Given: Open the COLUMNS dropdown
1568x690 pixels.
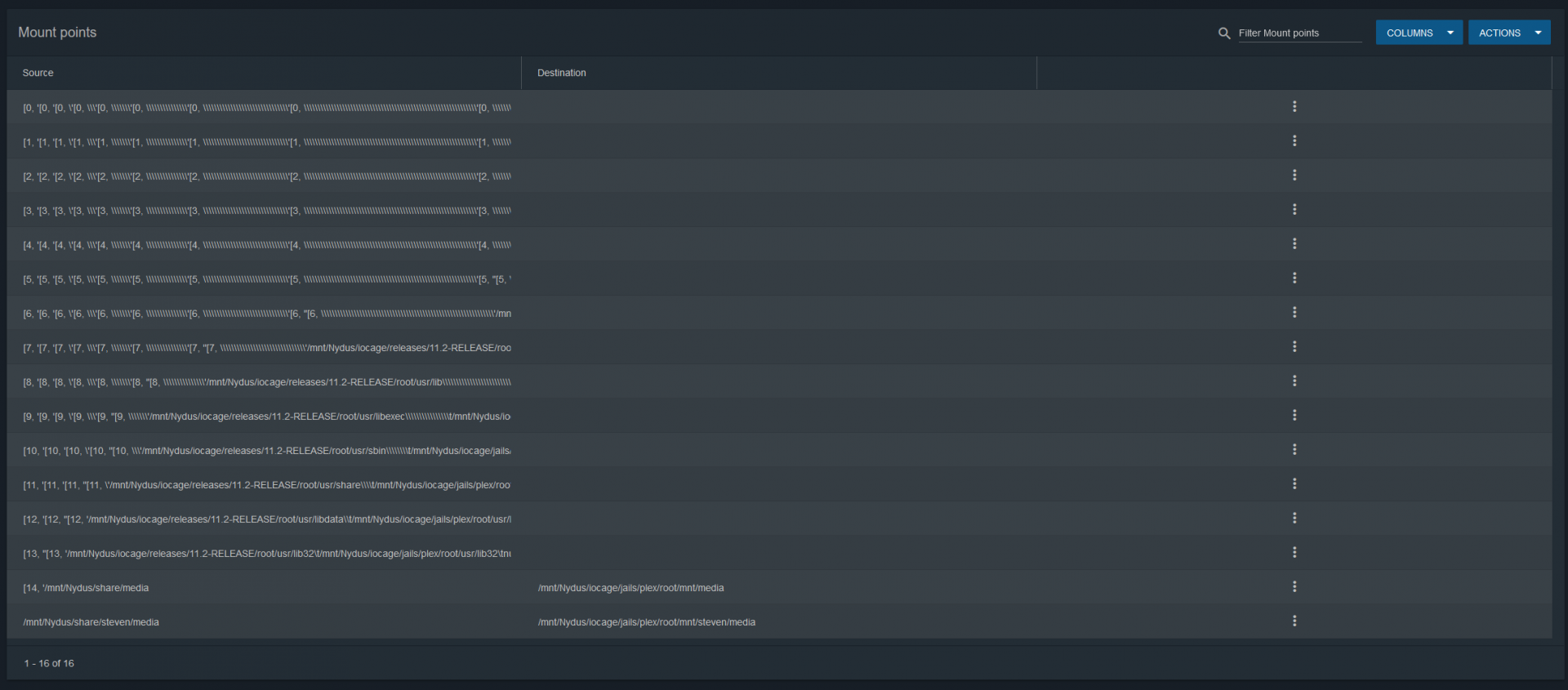Looking at the screenshot, I should click(x=1419, y=33).
